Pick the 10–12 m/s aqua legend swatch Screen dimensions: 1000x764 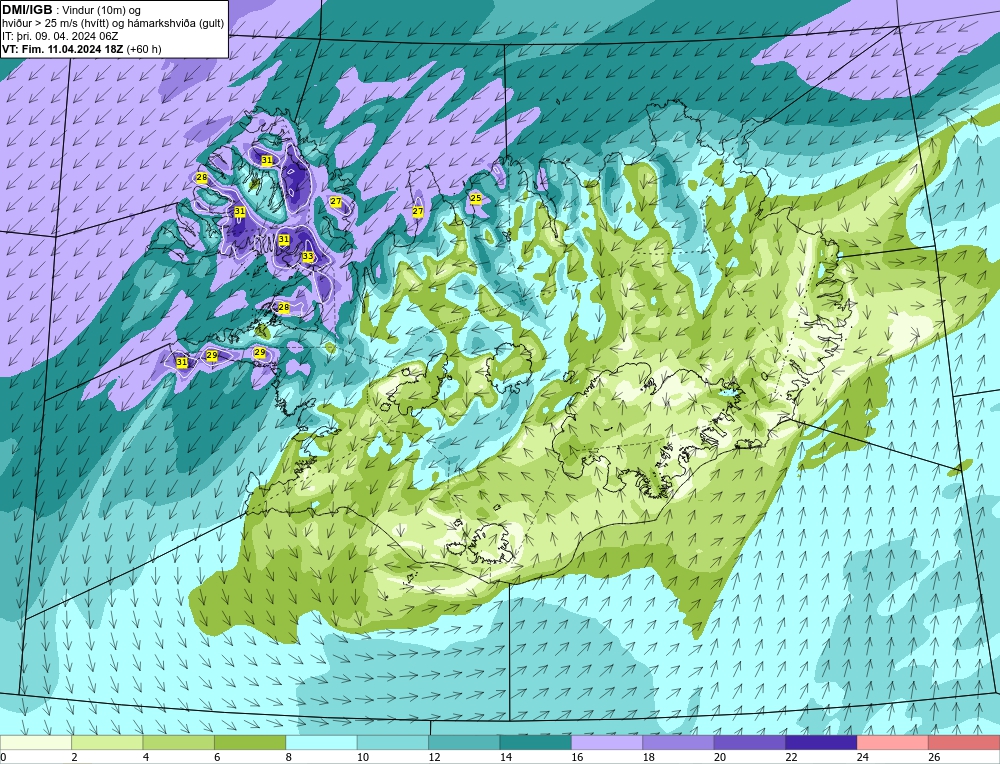393,742
